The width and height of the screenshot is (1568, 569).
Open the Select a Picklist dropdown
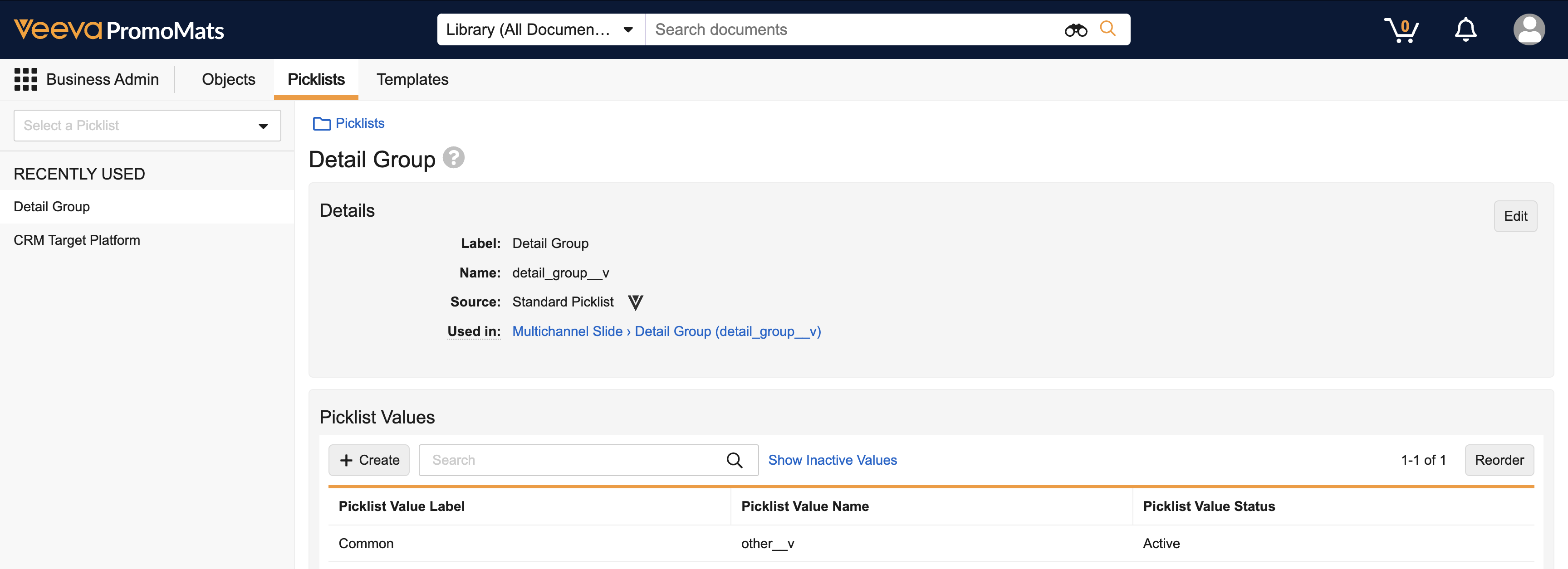[147, 126]
